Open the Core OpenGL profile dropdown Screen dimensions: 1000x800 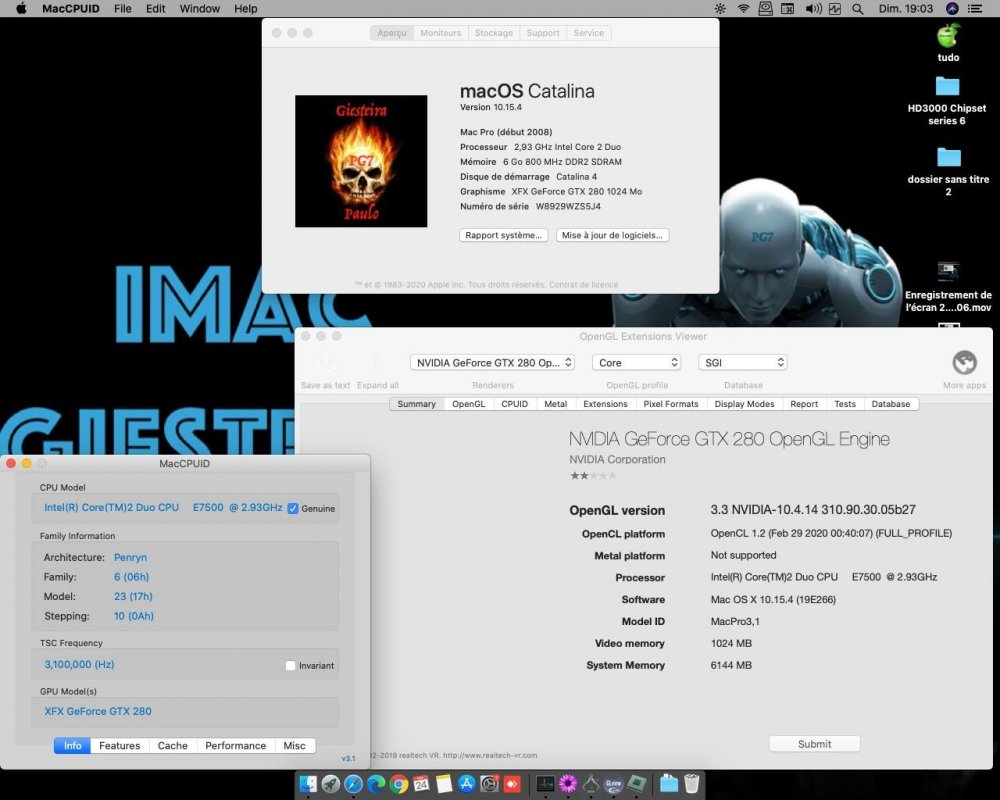[x=636, y=362]
